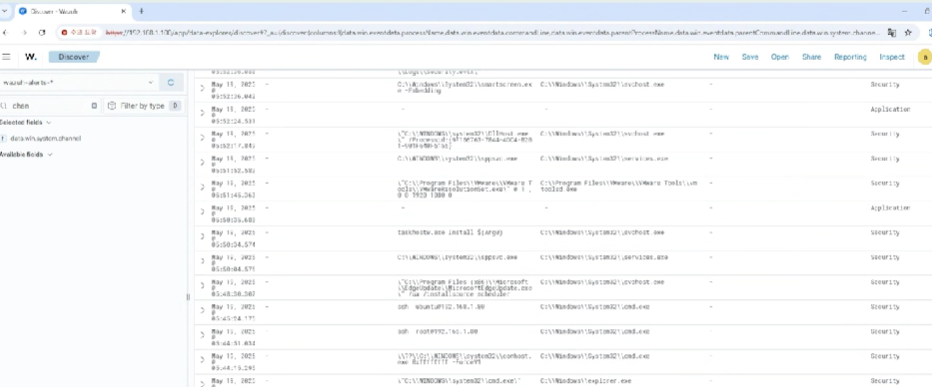Bookmark this page with the star icon
932x387 pixels.
click(908, 33)
